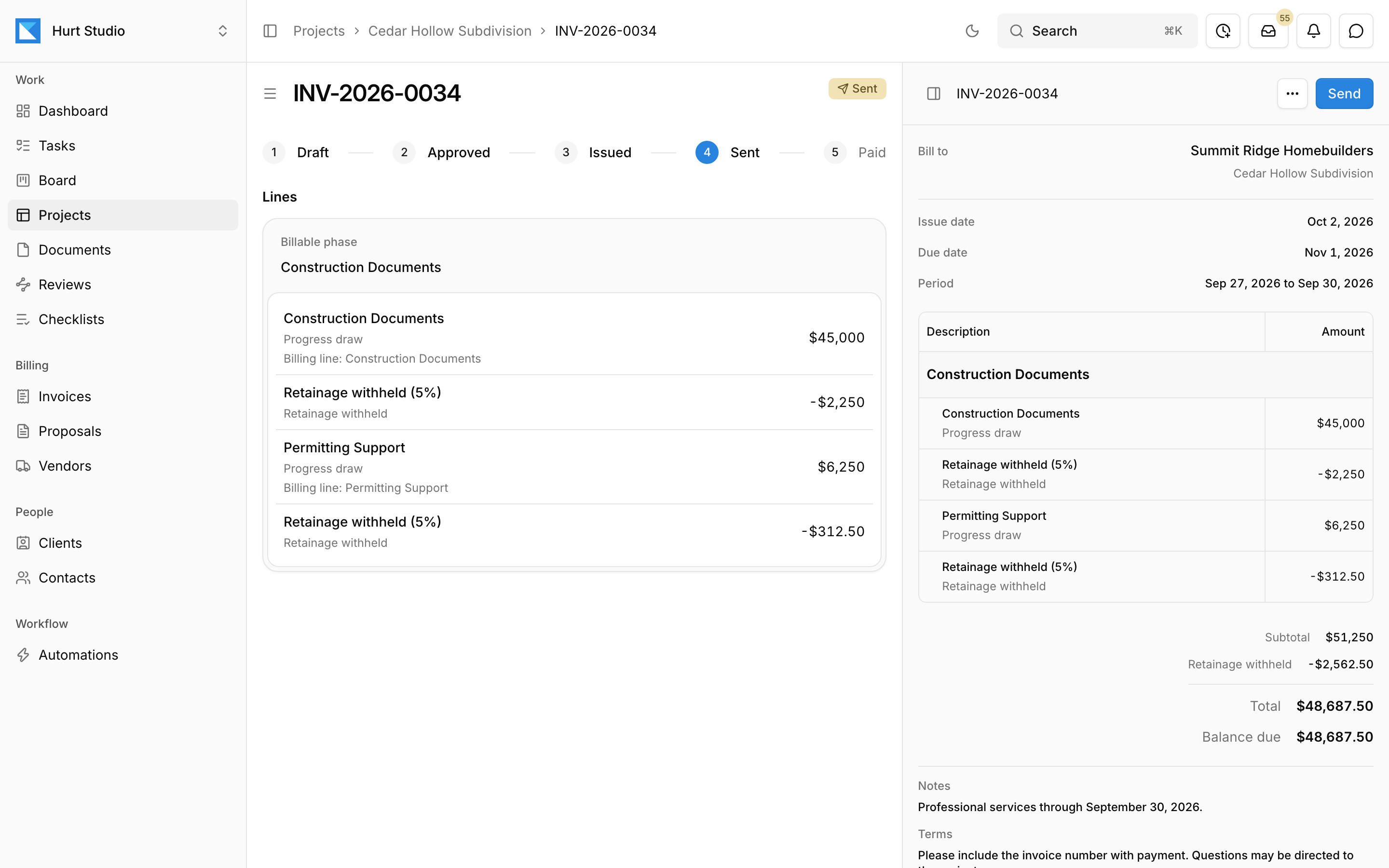This screenshot has height=868, width=1389.
Task: Open the time tracking clock icon
Action: [x=1223, y=31]
